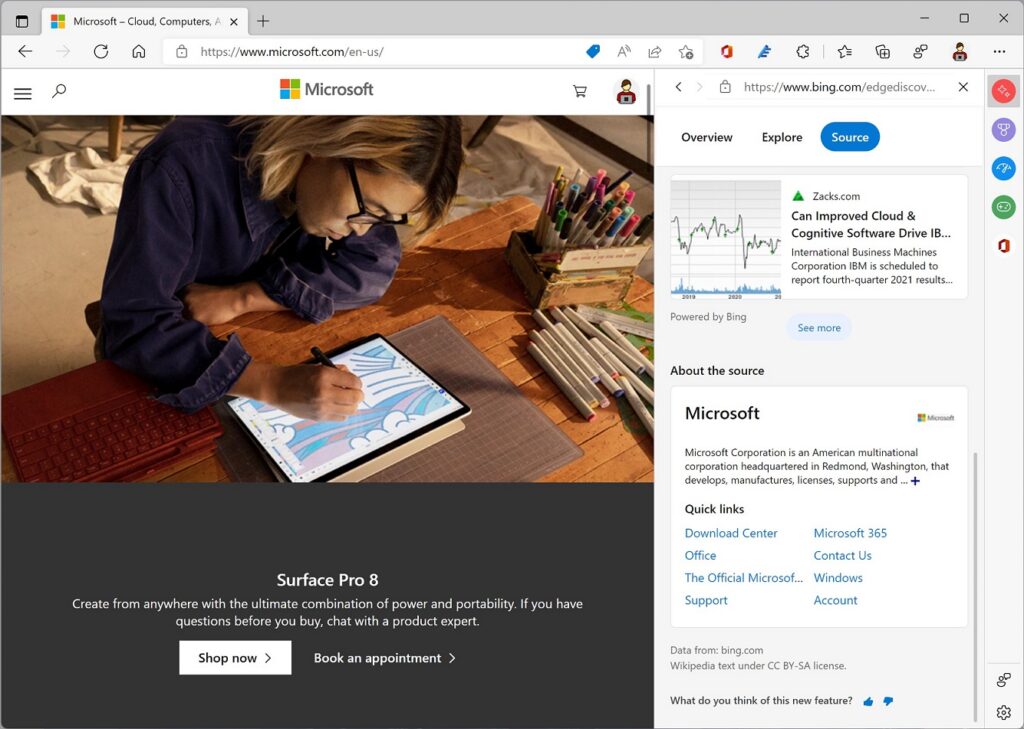Screen dimensions: 1024x729
Task: Open the Discover icon in the sidebar
Action: (x=1003, y=90)
